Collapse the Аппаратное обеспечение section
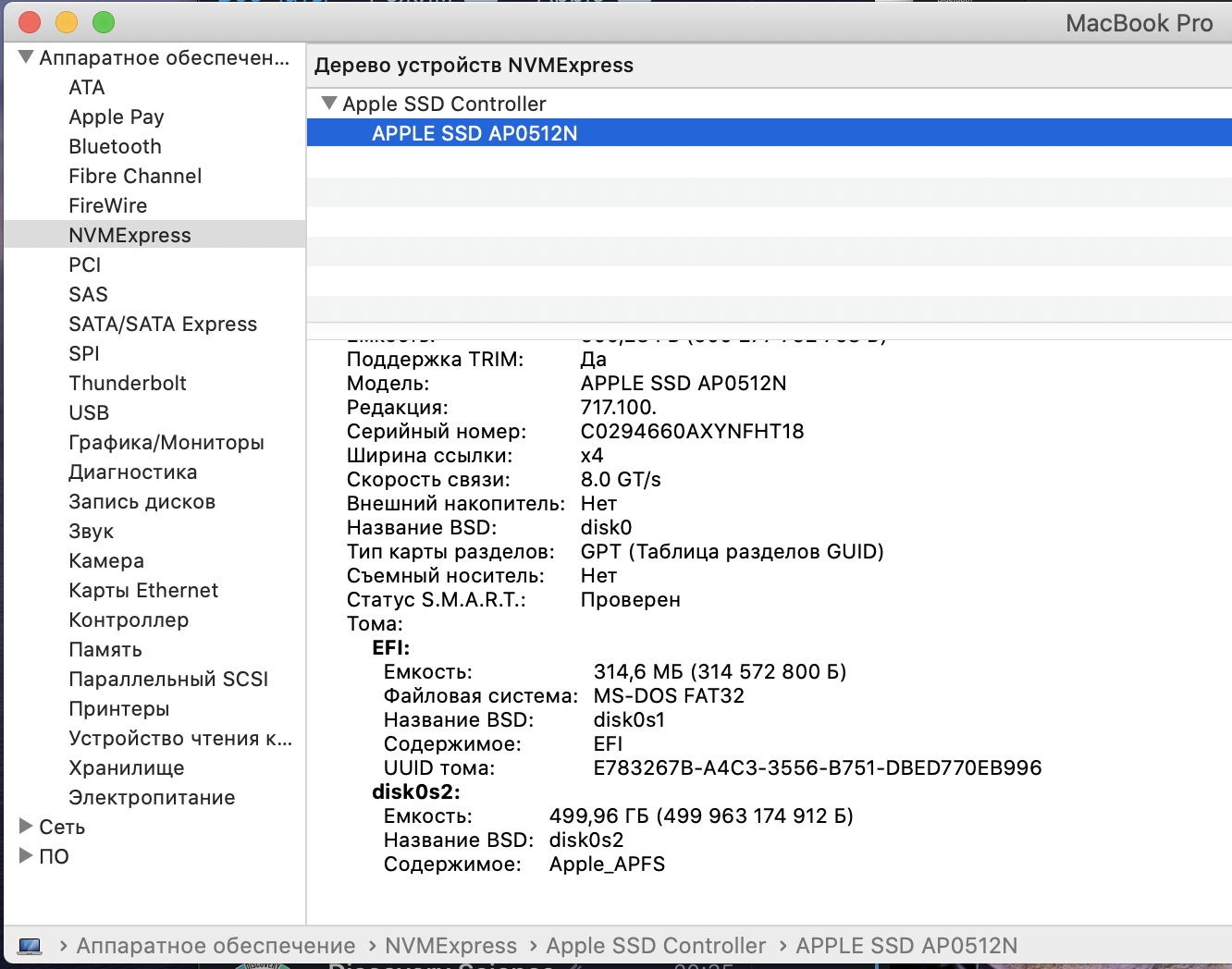This screenshot has height=969, width=1232. click(x=26, y=57)
